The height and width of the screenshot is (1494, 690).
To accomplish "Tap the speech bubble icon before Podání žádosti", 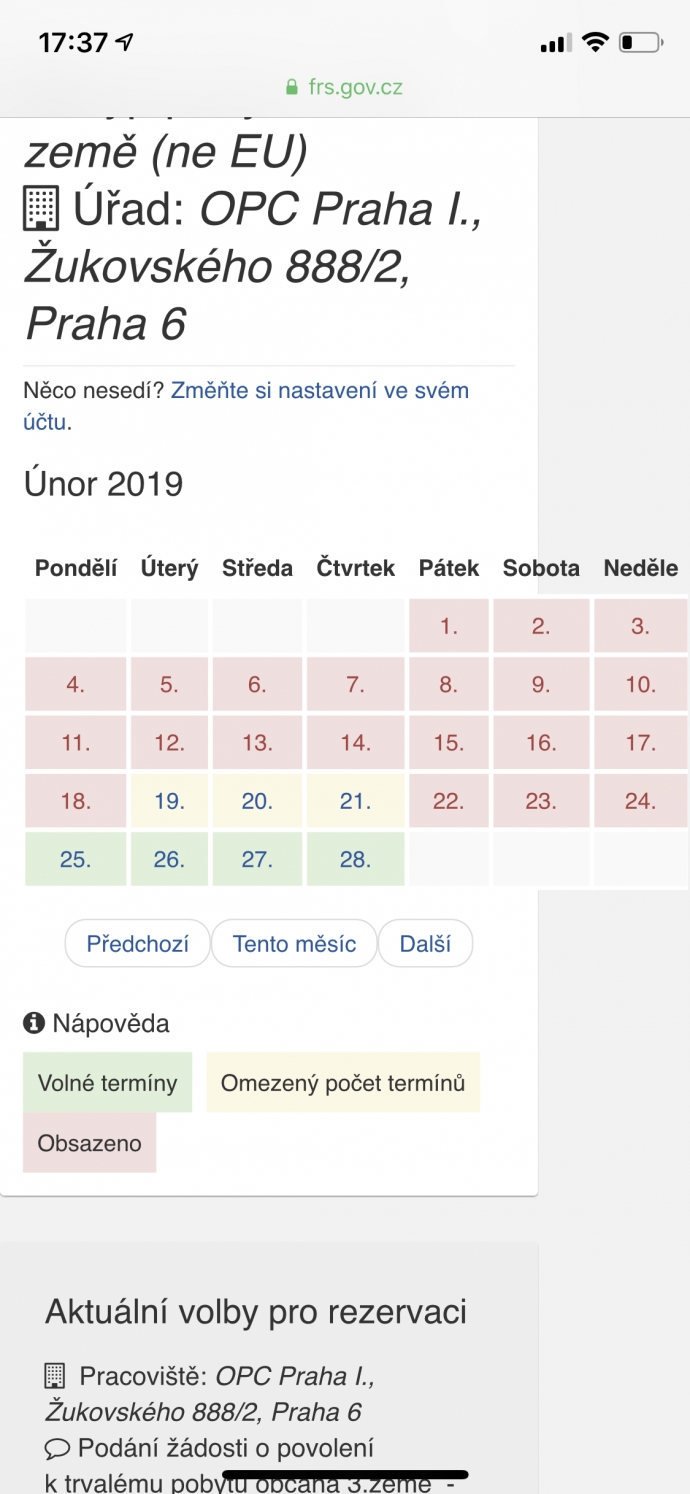I will click(56, 1448).
